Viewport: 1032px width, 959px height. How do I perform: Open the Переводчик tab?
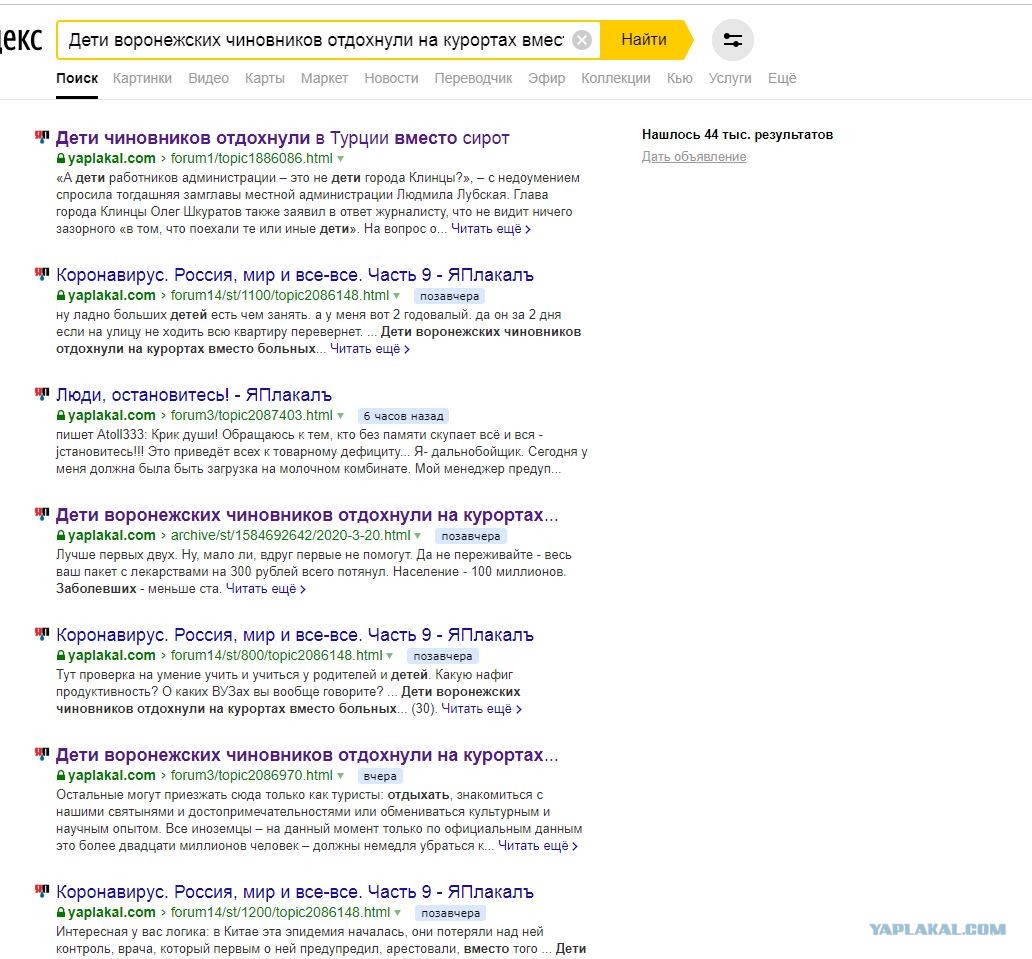(x=473, y=78)
